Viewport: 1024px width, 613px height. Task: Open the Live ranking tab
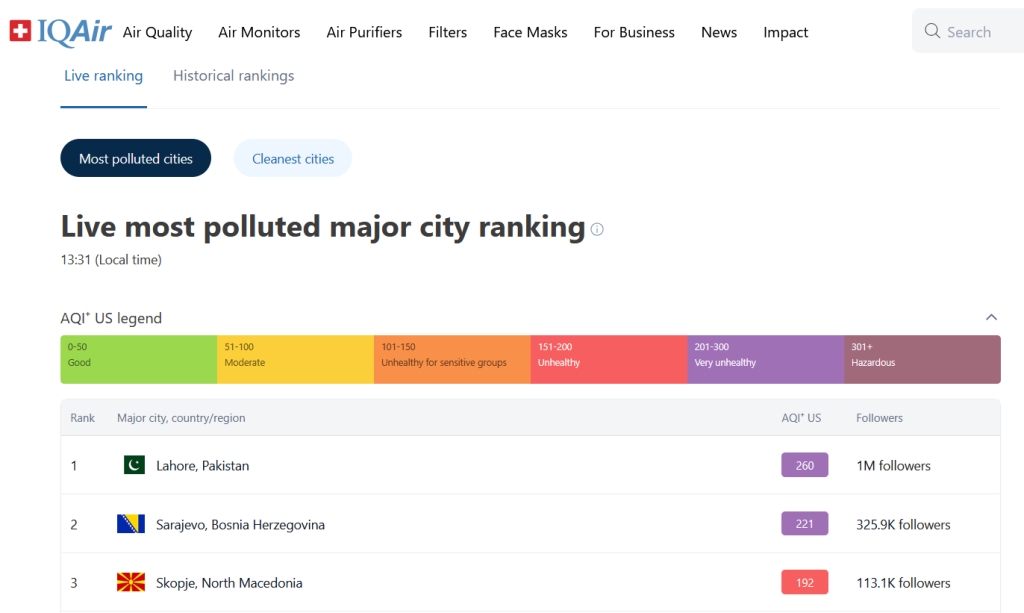point(103,76)
